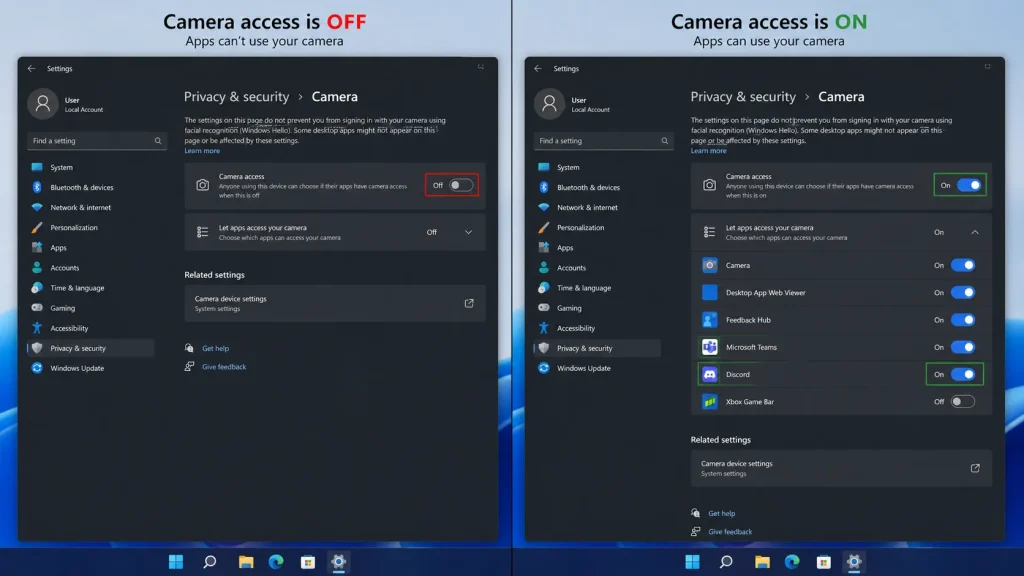Click the Feedback Hub app icon

pos(709,320)
